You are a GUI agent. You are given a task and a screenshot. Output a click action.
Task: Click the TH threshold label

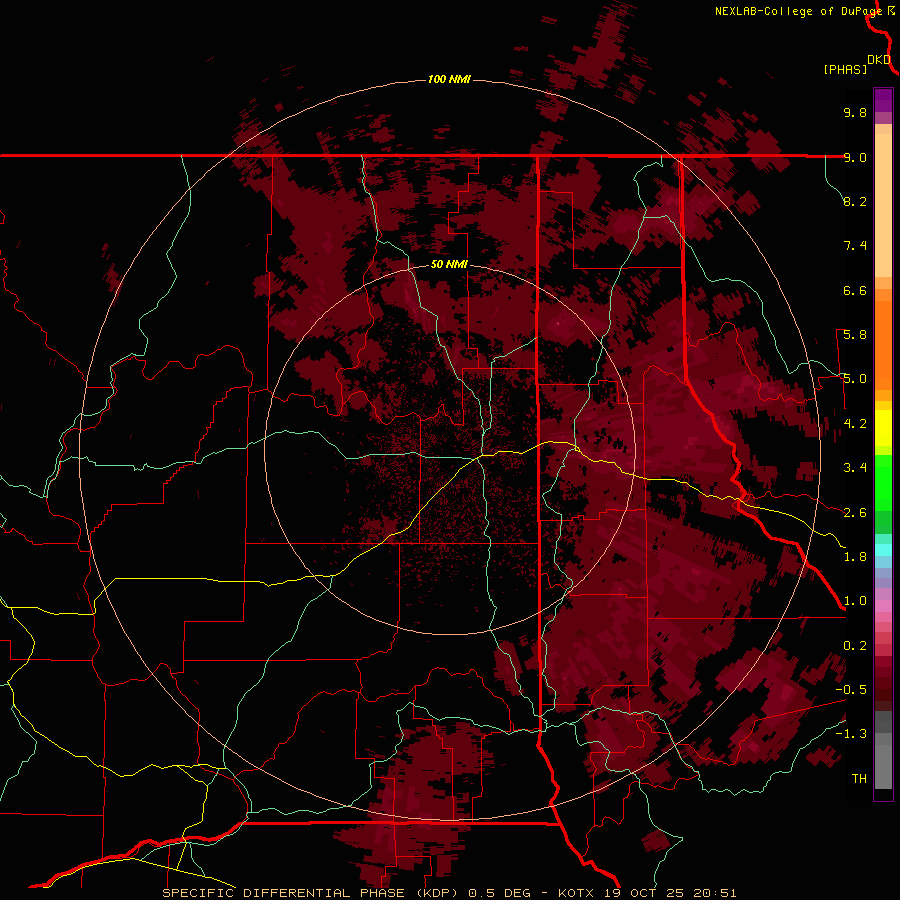click(859, 779)
